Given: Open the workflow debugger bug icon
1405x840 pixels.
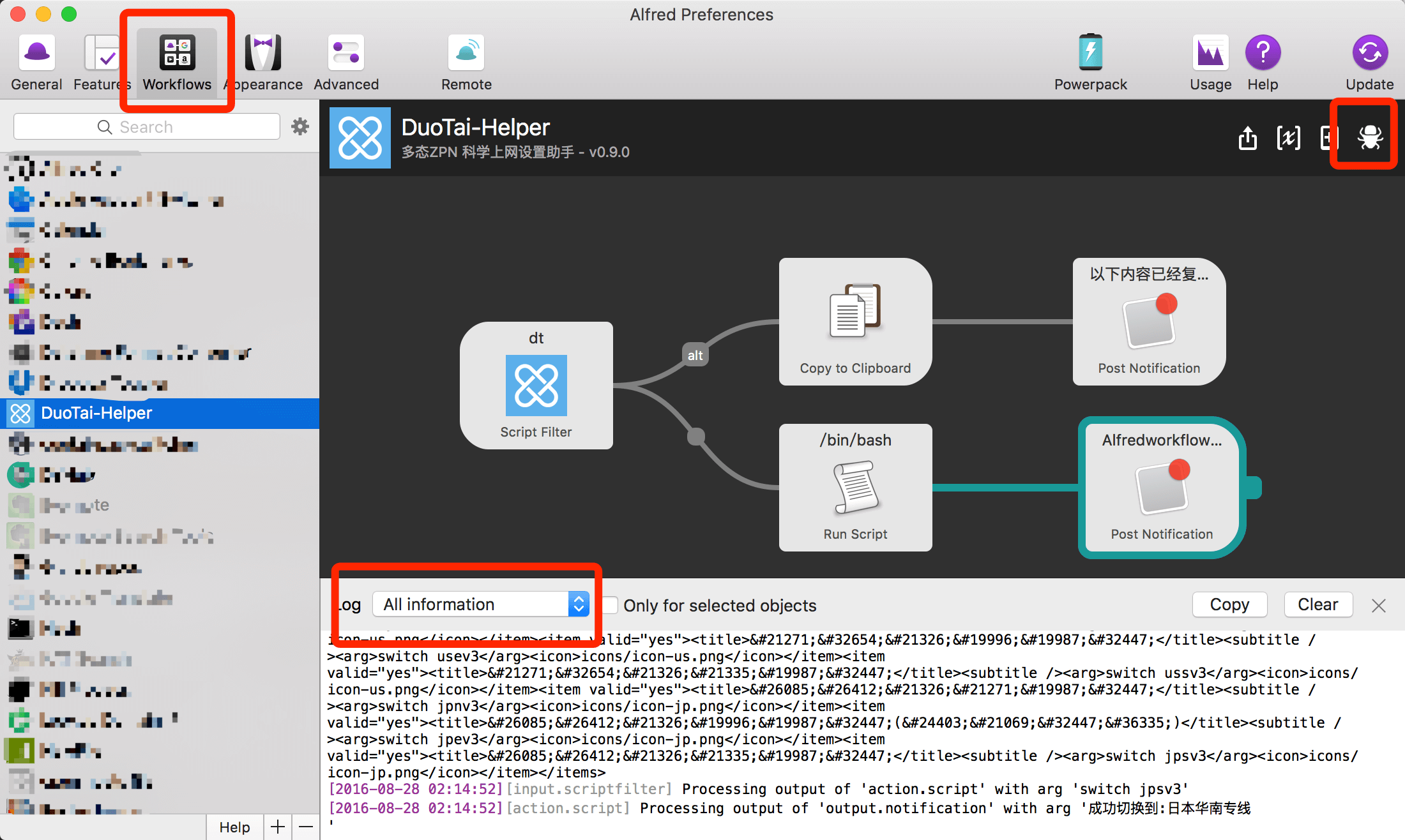Looking at the screenshot, I should tap(1370, 137).
